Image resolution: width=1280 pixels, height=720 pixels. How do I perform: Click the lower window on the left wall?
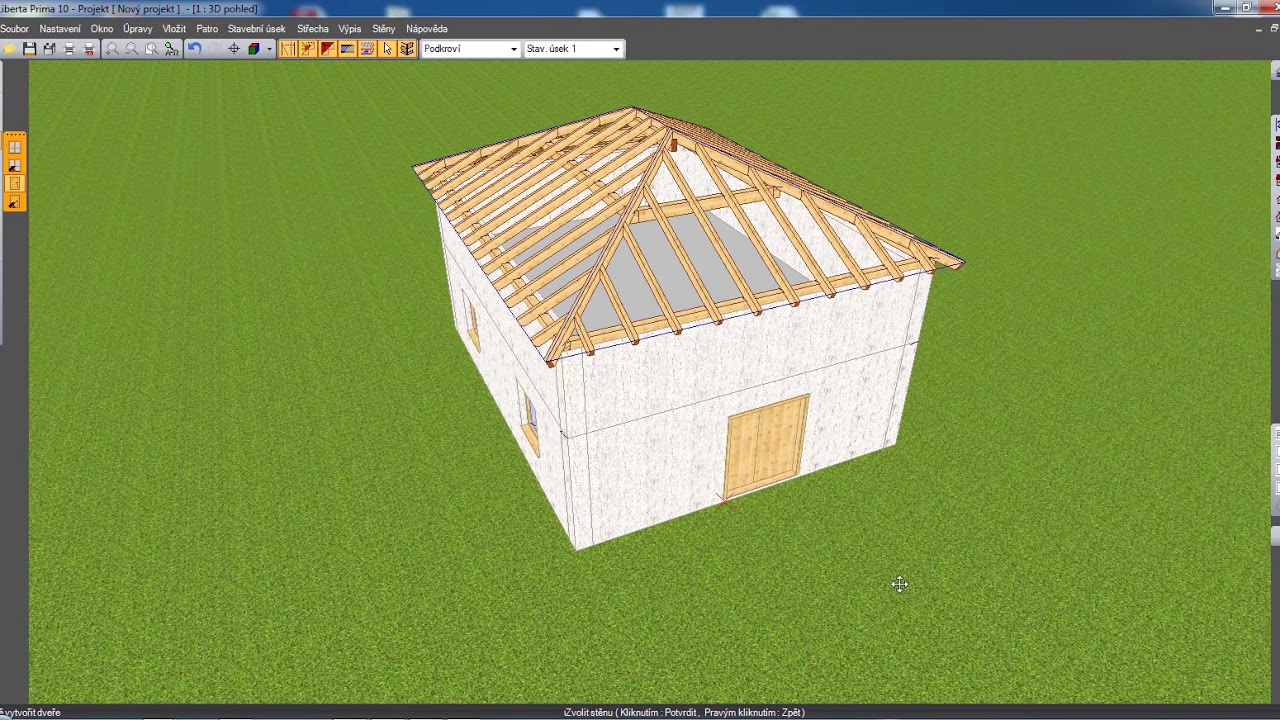pos(530,419)
